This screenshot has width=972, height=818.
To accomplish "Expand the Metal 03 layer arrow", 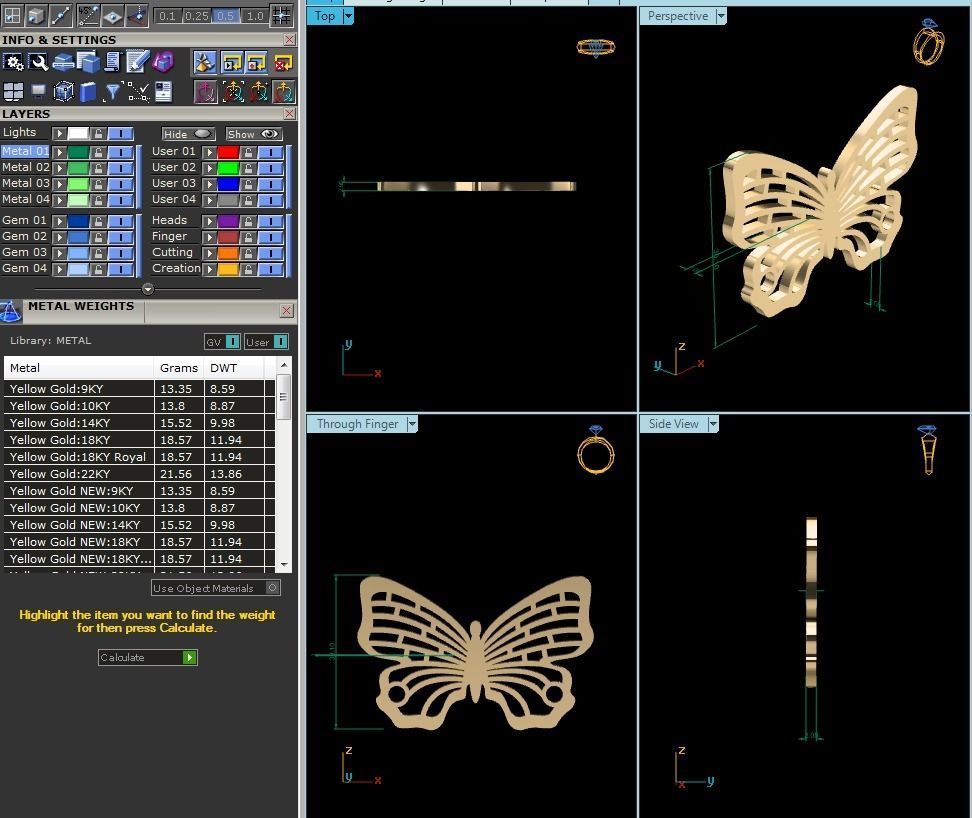I will (x=60, y=184).
